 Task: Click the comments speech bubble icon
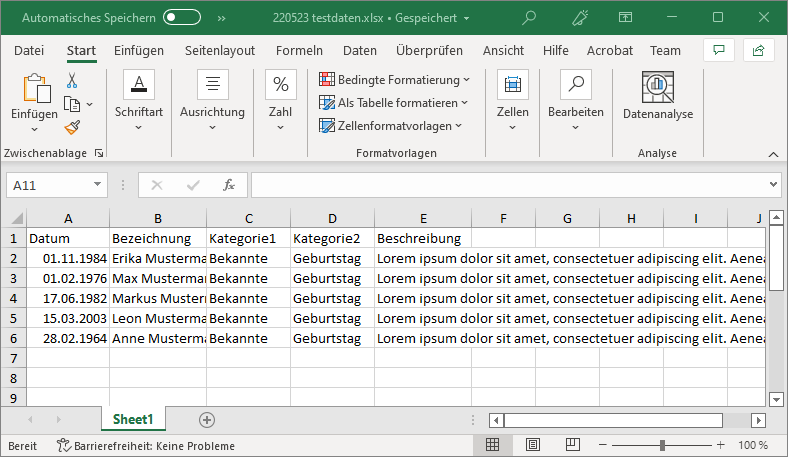coord(718,50)
